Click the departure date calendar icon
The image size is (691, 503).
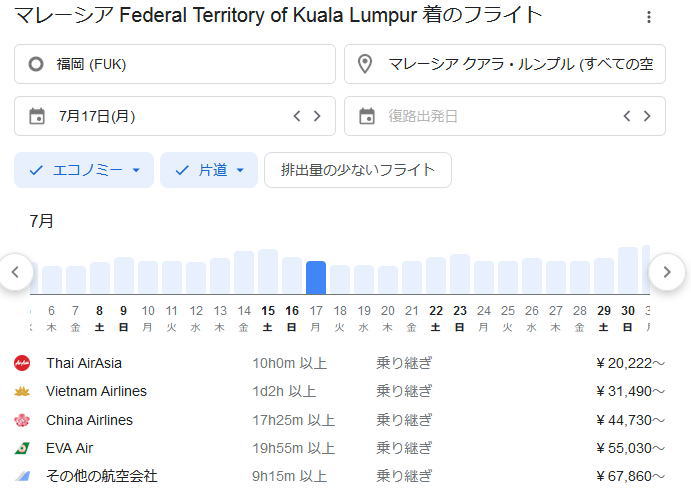pyautogui.click(x=37, y=116)
